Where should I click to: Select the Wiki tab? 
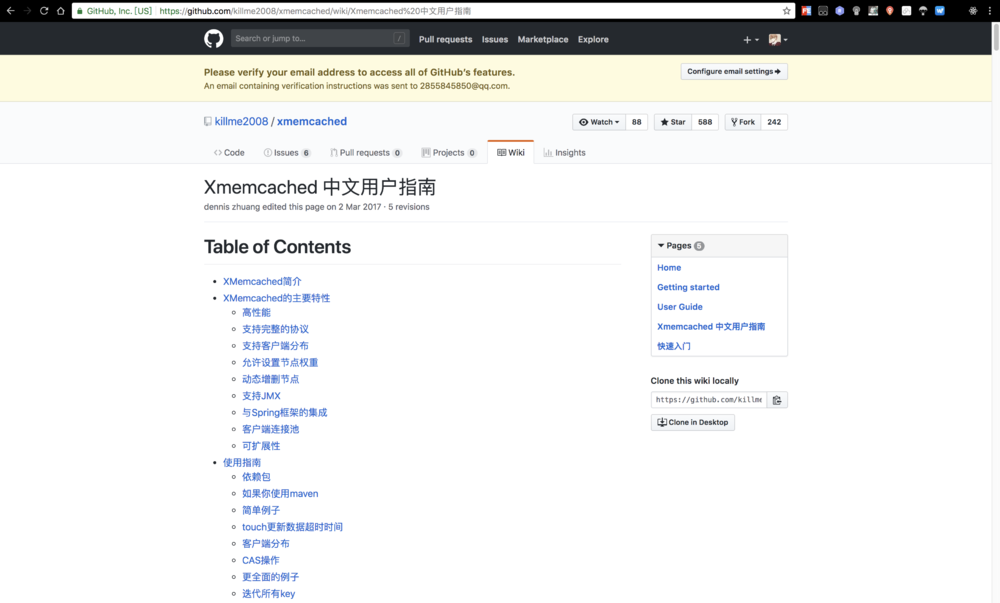pos(511,152)
